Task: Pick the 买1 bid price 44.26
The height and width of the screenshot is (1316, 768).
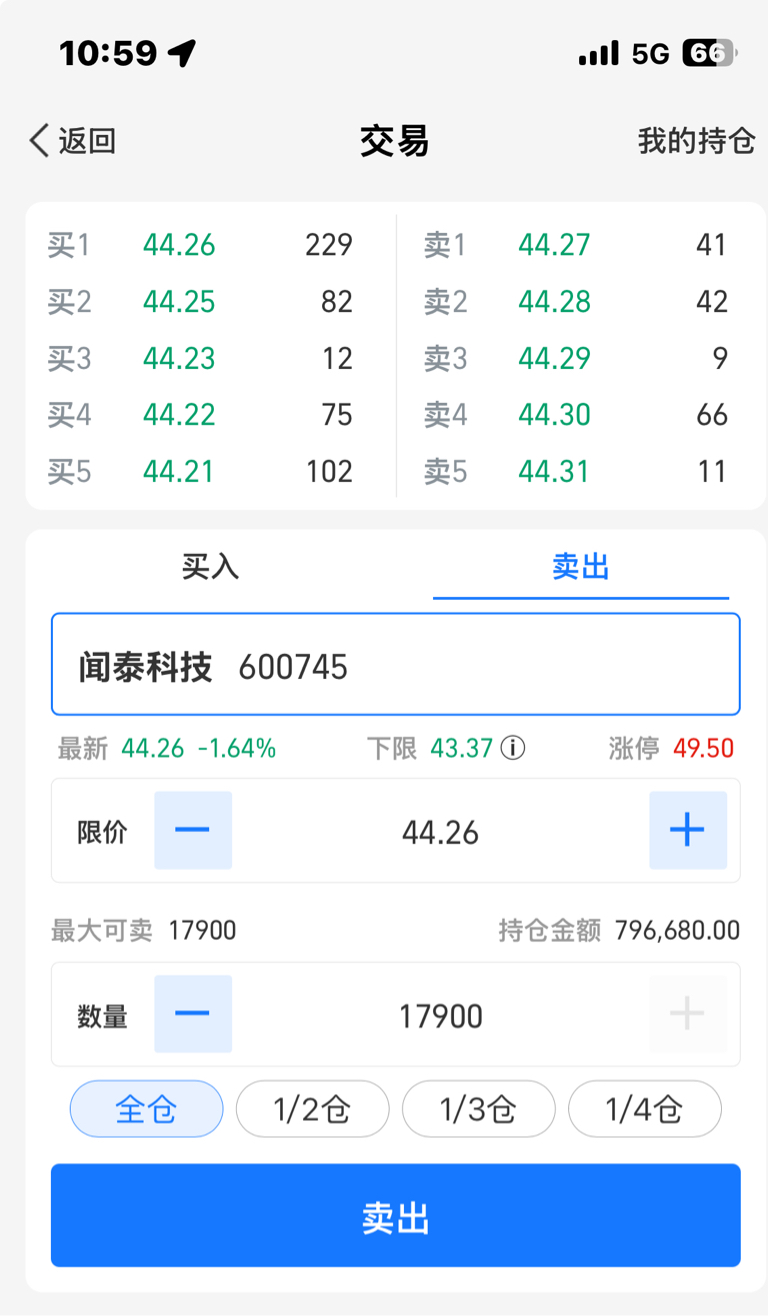Action: click(x=179, y=245)
